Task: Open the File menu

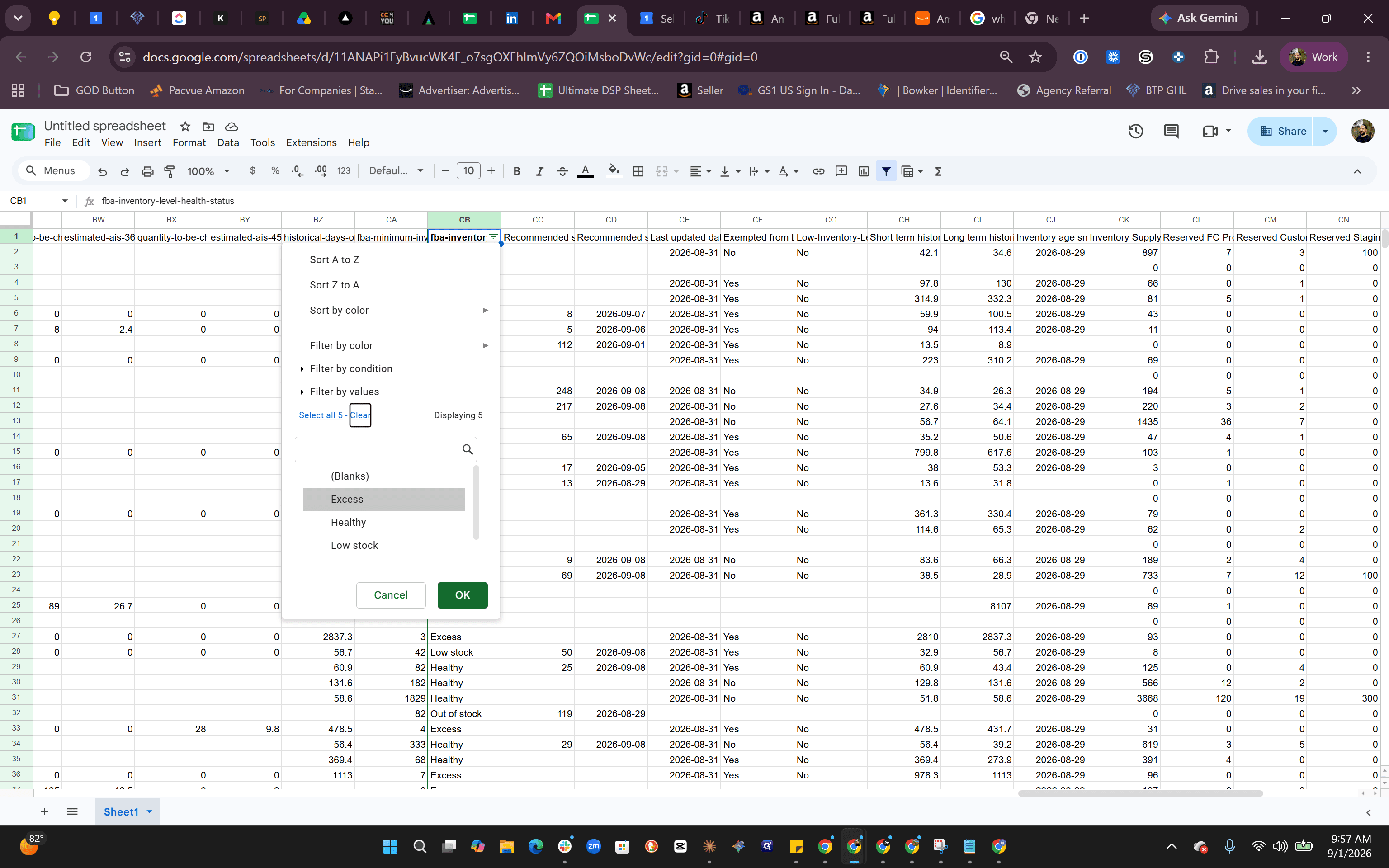Action: click(x=52, y=143)
